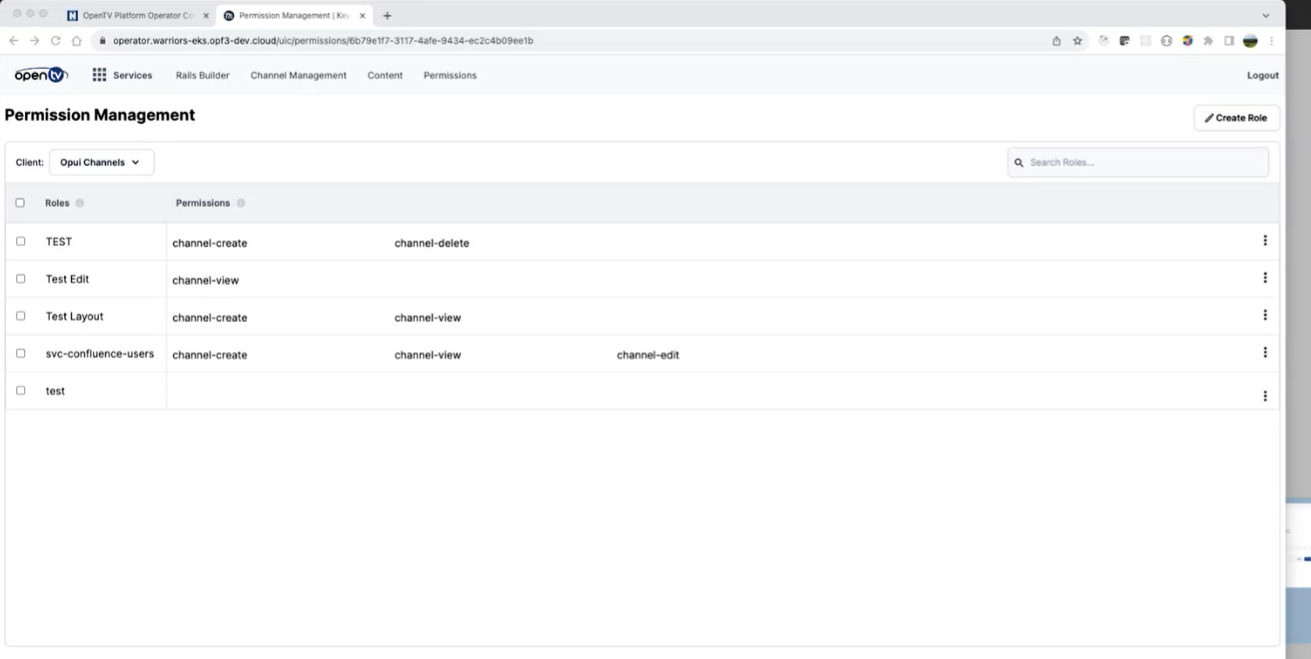Viewport: 1311px width, 659px height.
Task: Click the Create Role button
Action: click(x=1236, y=118)
